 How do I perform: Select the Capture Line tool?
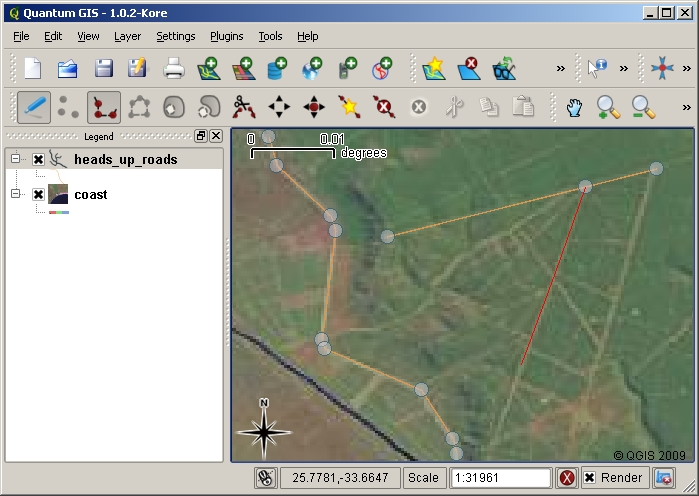103,106
